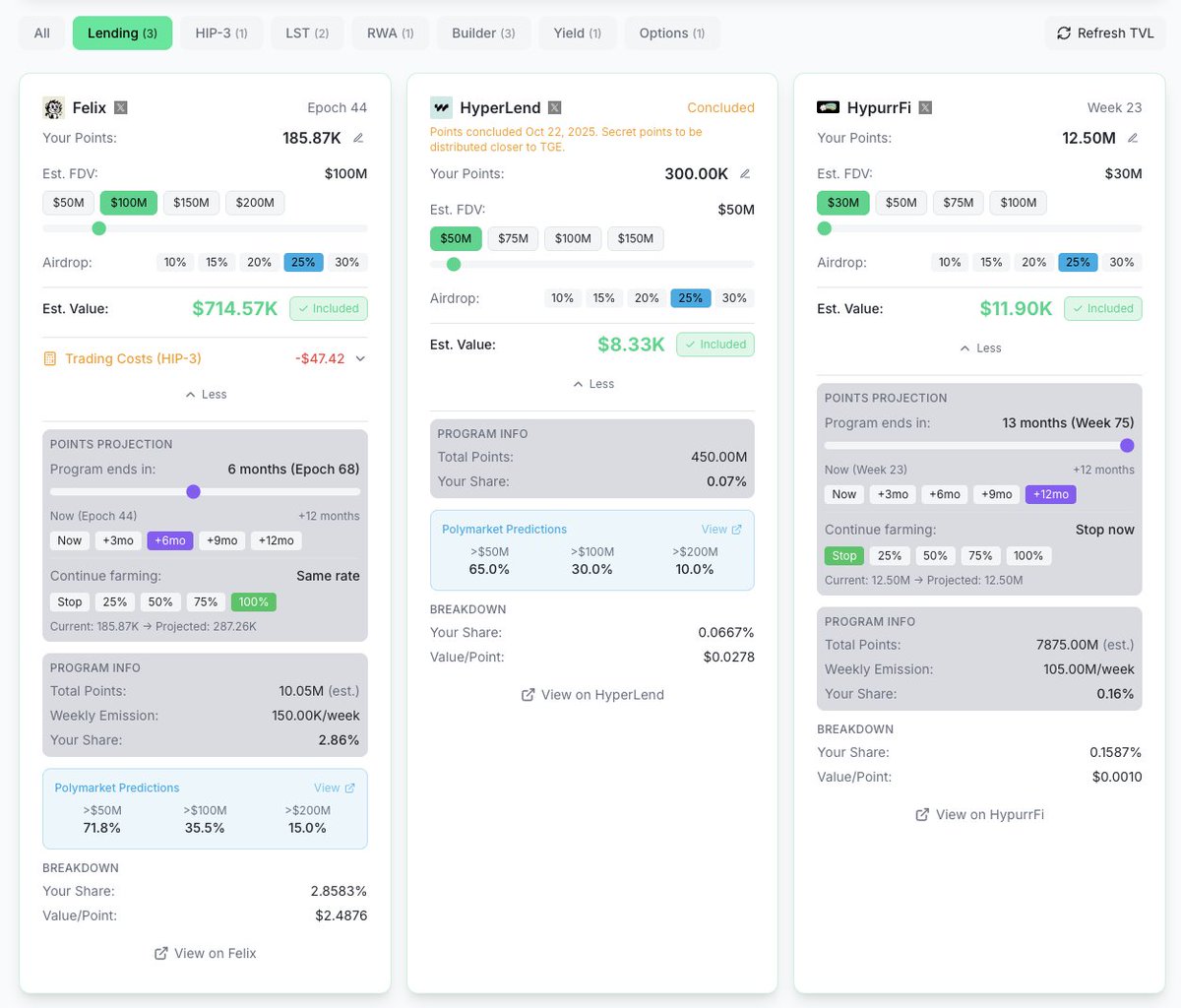This screenshot has height=1008, width=1181.
Task: Adjust HyperLend Est. FDV slider handle
Action: coord(454,264)
